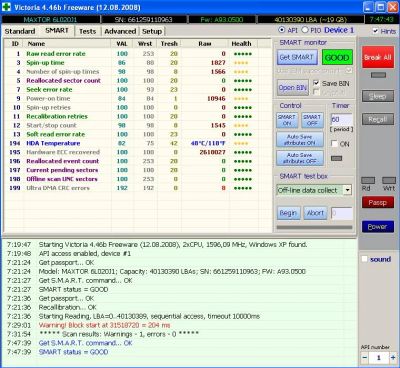The height and width of the screenshot is (368, 400).
Task: Click the red Break All button
Action: point(378,57)
